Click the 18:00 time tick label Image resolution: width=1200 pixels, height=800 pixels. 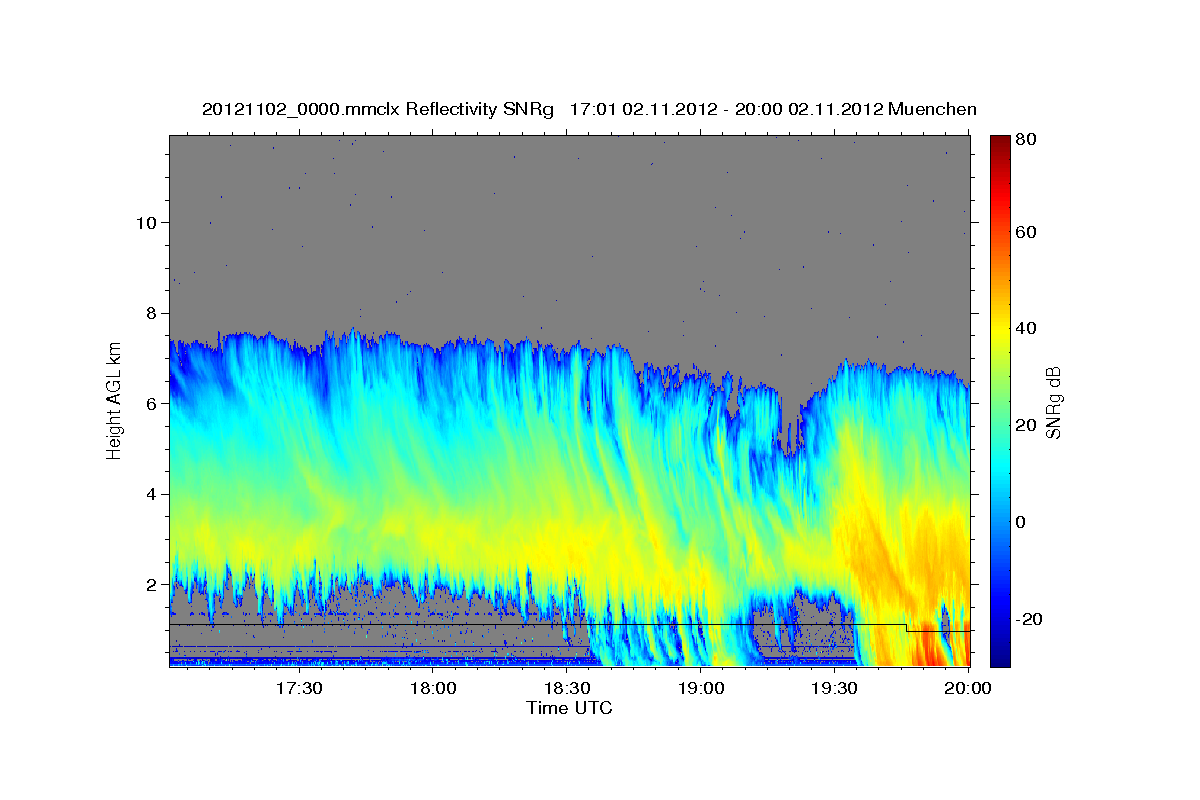click(433, 688)
